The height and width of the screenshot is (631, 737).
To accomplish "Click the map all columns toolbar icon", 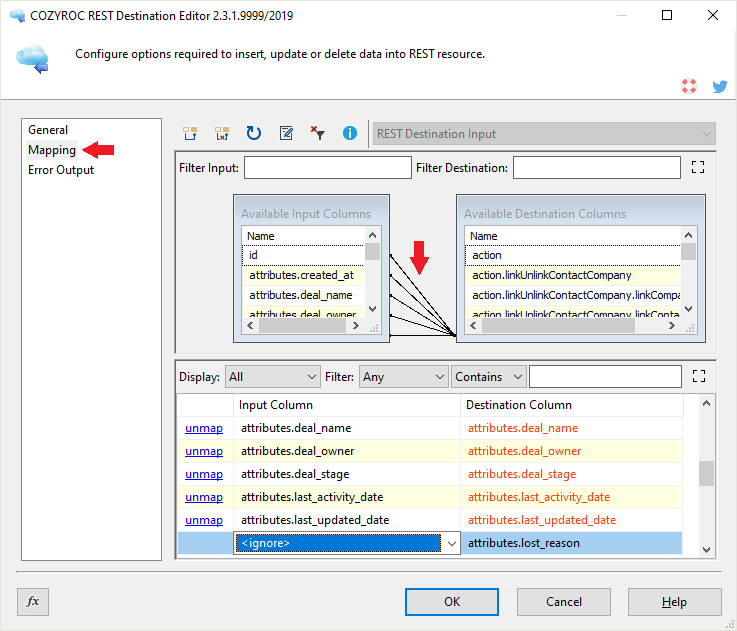I will [190, 134].
